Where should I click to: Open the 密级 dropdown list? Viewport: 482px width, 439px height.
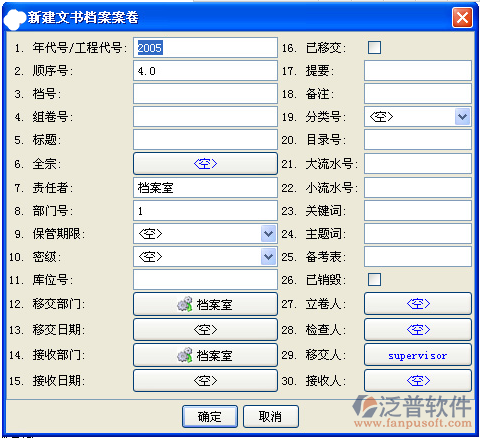[x=268, y=257]
